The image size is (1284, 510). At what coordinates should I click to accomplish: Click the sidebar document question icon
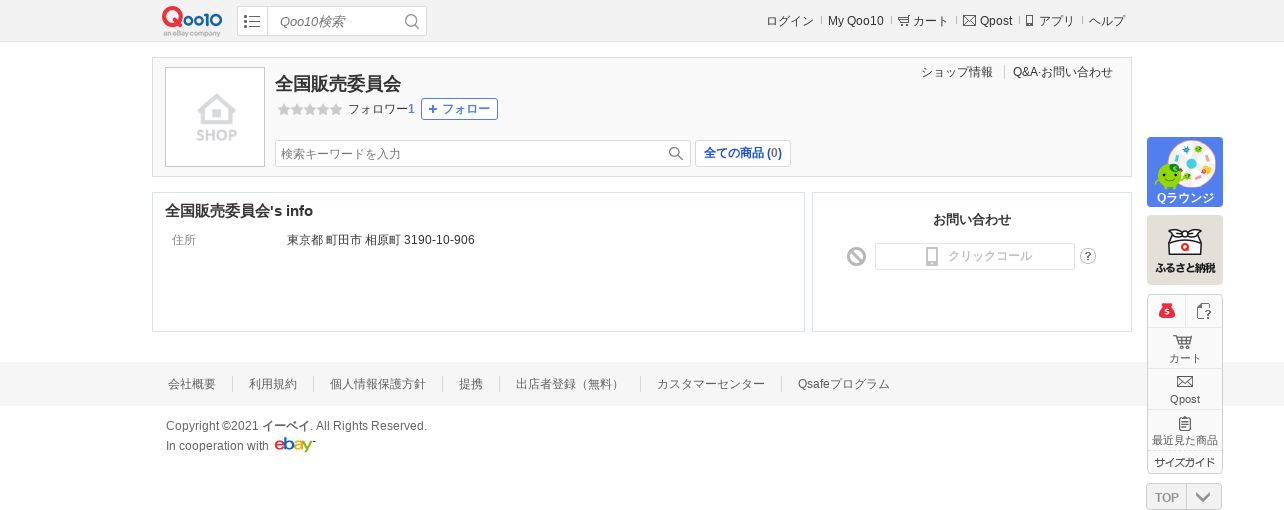pos(1204,311)
